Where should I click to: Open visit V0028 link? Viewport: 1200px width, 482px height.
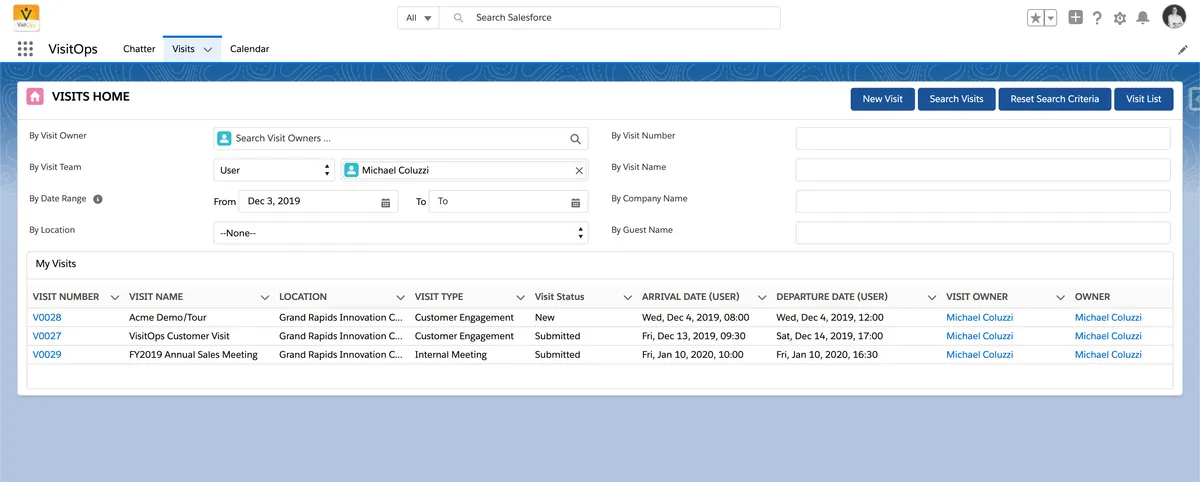point(47,318)
